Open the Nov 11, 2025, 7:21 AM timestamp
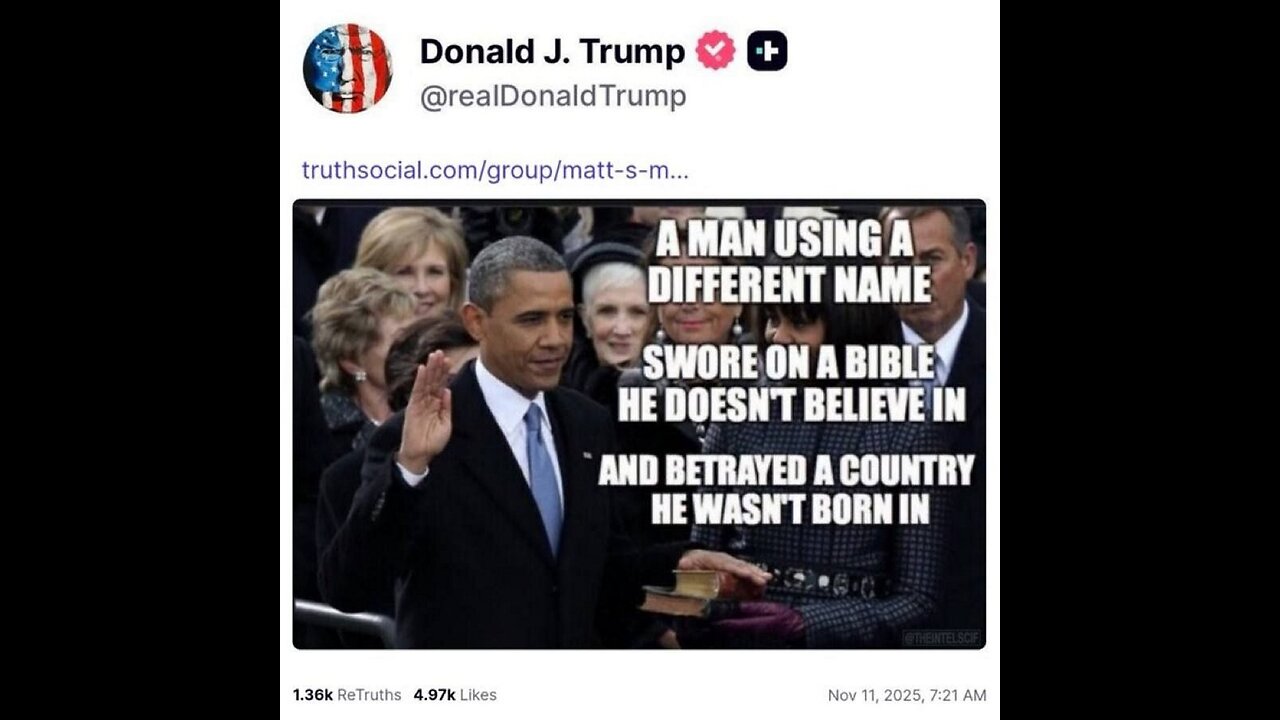 click(x=907, y=695)
